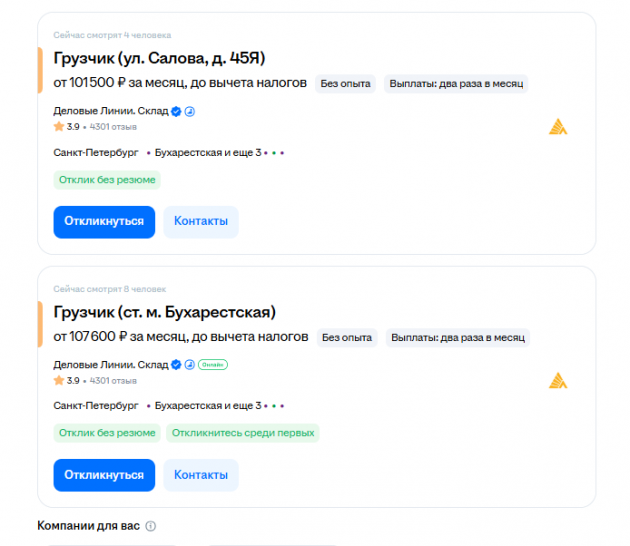The width and height of the screenshot is (630, 546).
Task: Click the verified checkmark badge in Salova listing
Action: [175, 111]
